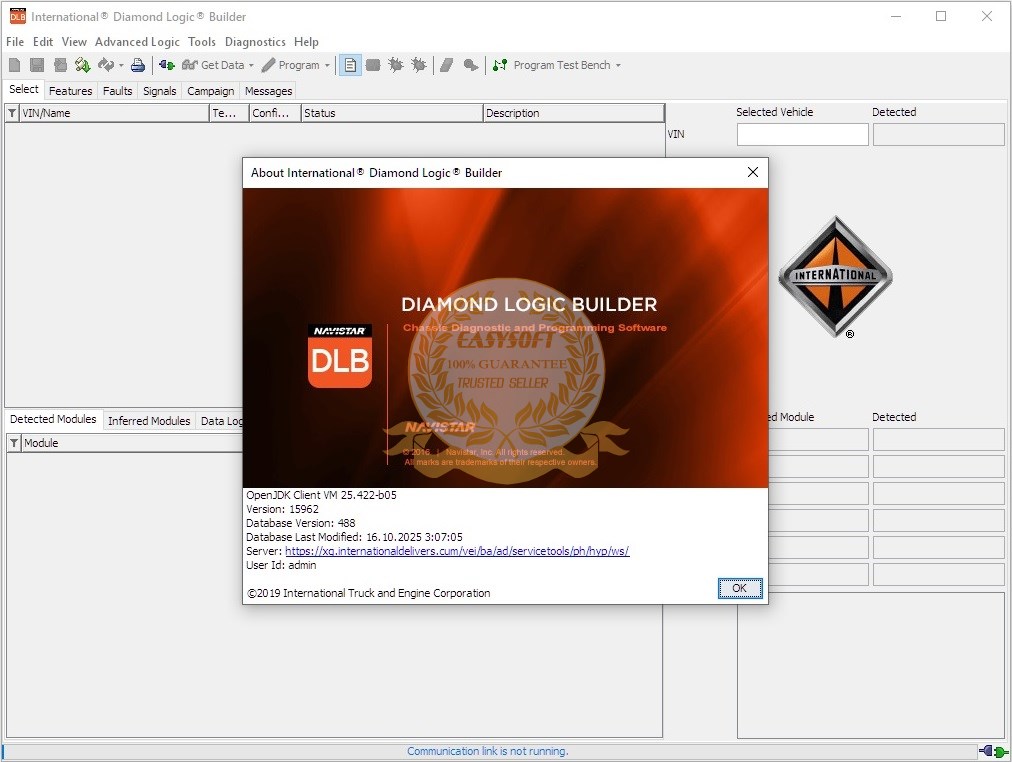The width and height of the screenshot is (1012, 762).
Task: Switch to the Faults tab
Action: coord(117,91)
